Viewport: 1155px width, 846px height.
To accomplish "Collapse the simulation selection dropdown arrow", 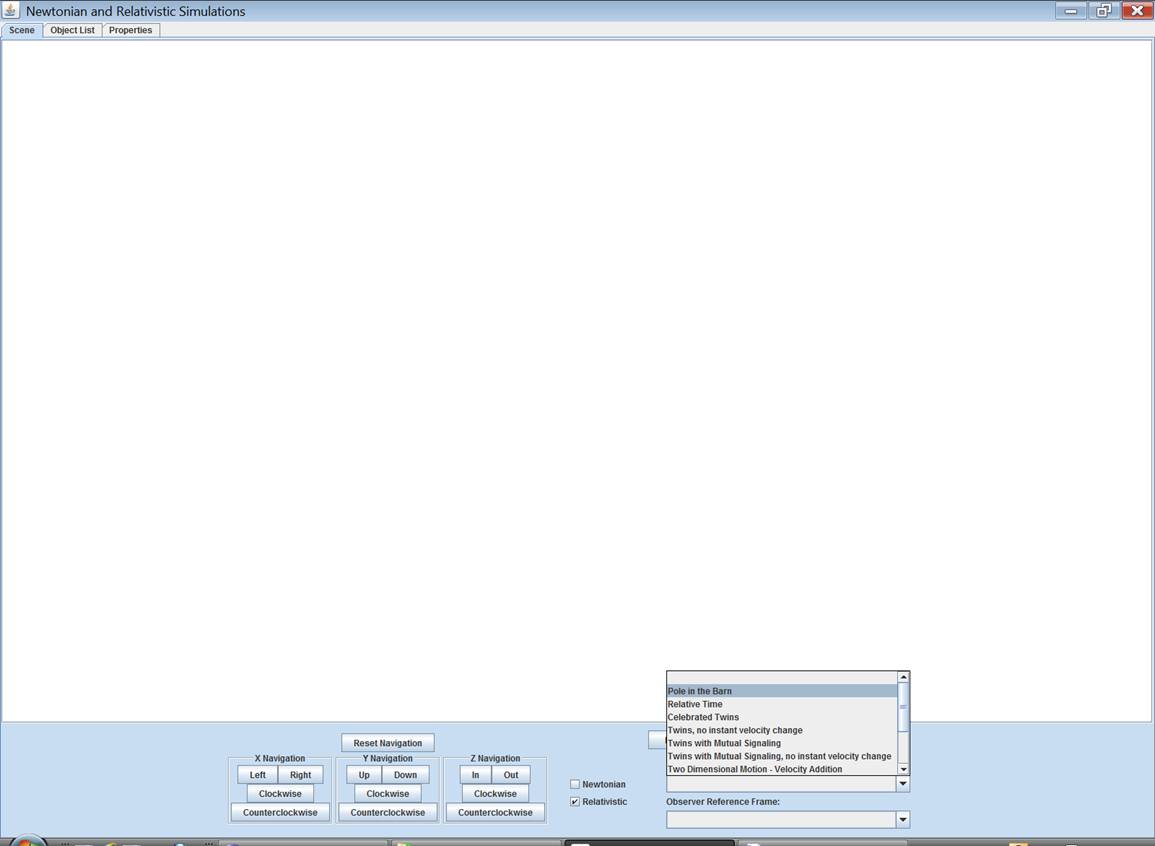I will (x=902, y=784).
